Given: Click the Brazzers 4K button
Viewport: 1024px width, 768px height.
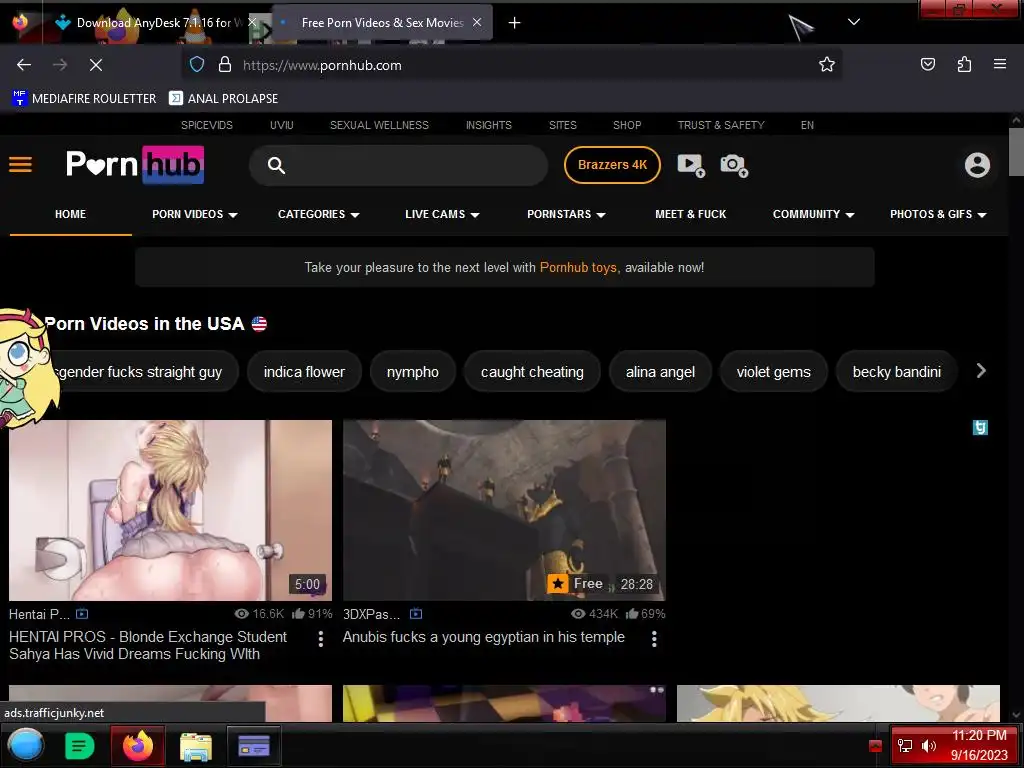Looking at the screenshot, I should coord(612,165).
